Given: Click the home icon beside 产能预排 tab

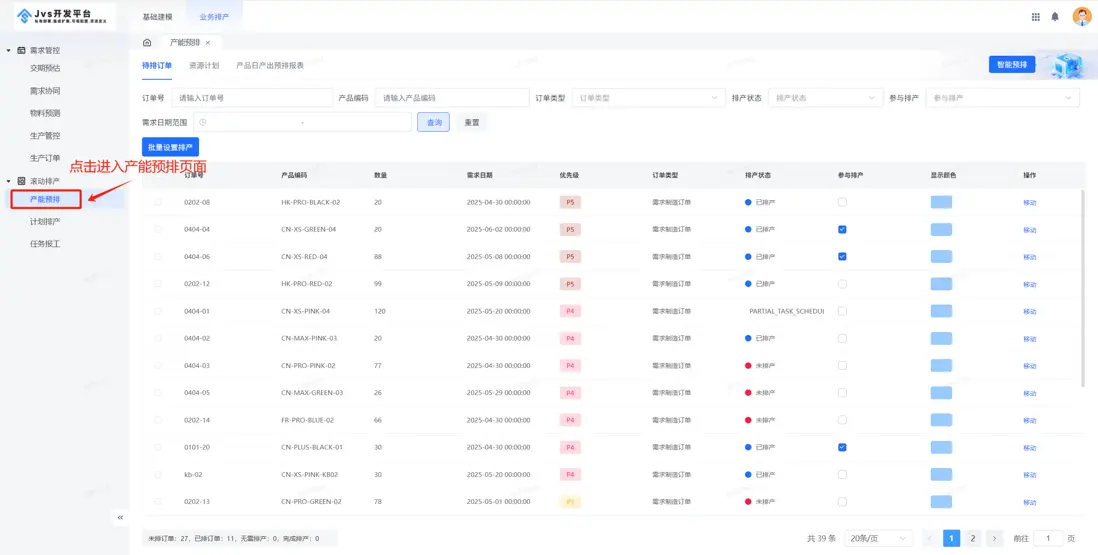Looking at the screenshot, I should tap(147, 43).
